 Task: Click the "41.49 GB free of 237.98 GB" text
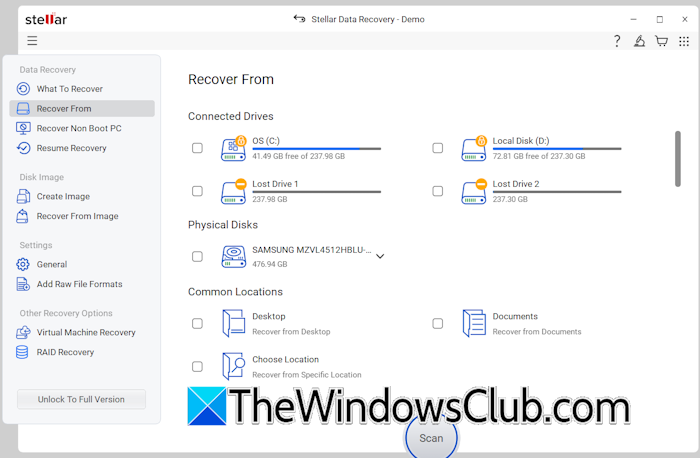click(299, 156)
